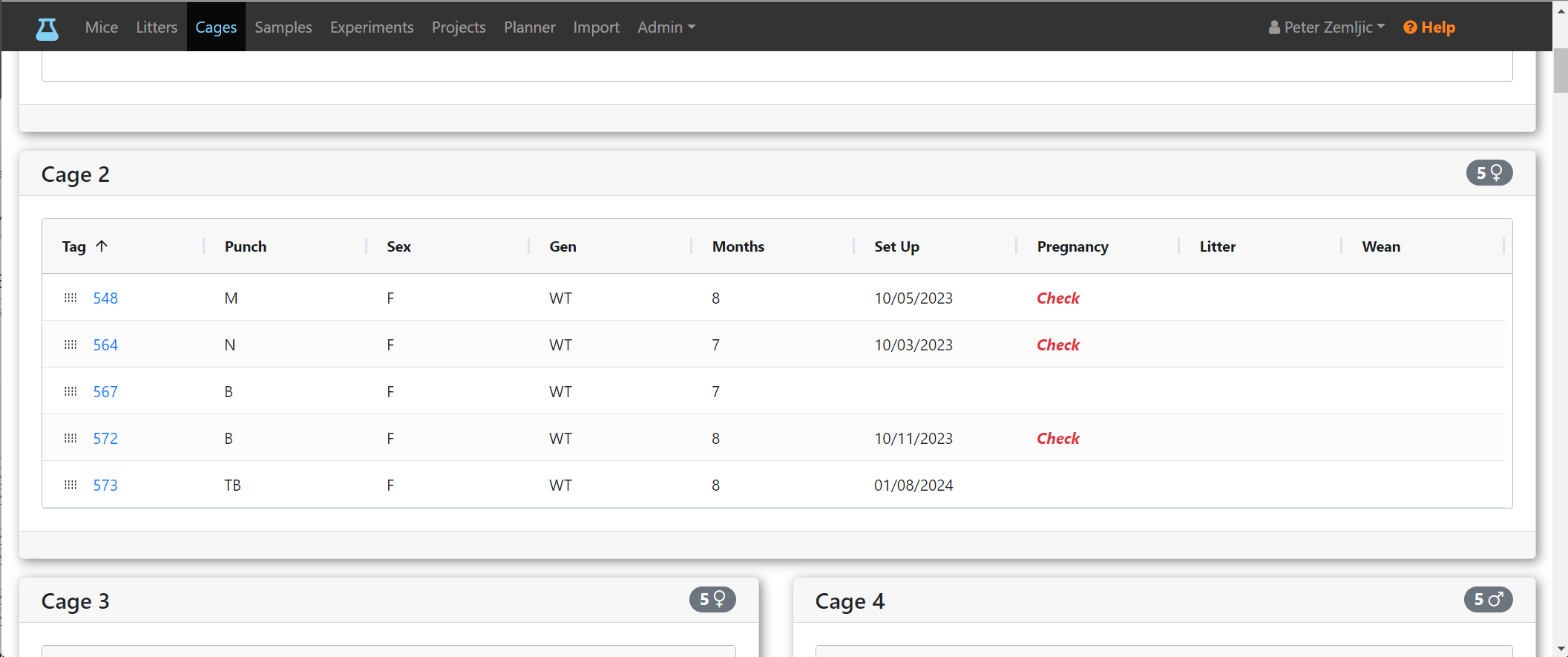Go to the Import page
The image size is (1568, 657).
[x=596, y=27]
